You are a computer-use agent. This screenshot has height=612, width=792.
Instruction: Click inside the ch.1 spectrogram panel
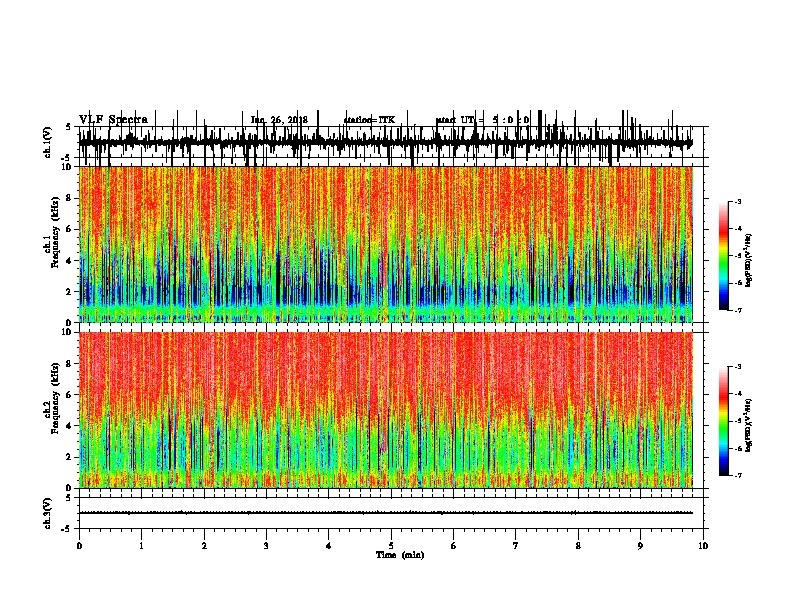tap(386, 244)
